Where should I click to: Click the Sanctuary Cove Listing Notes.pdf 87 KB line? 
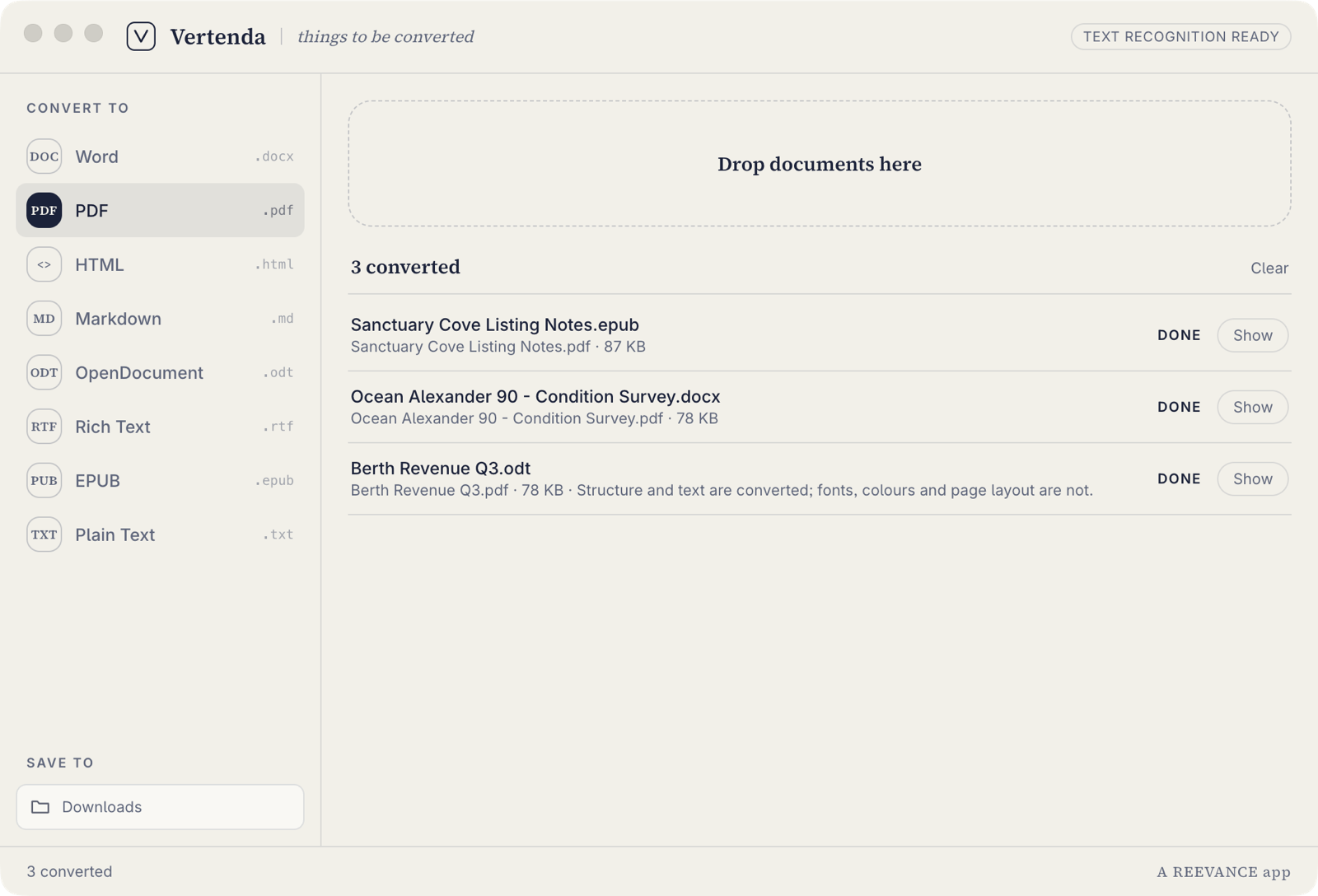tap(498, 347)
